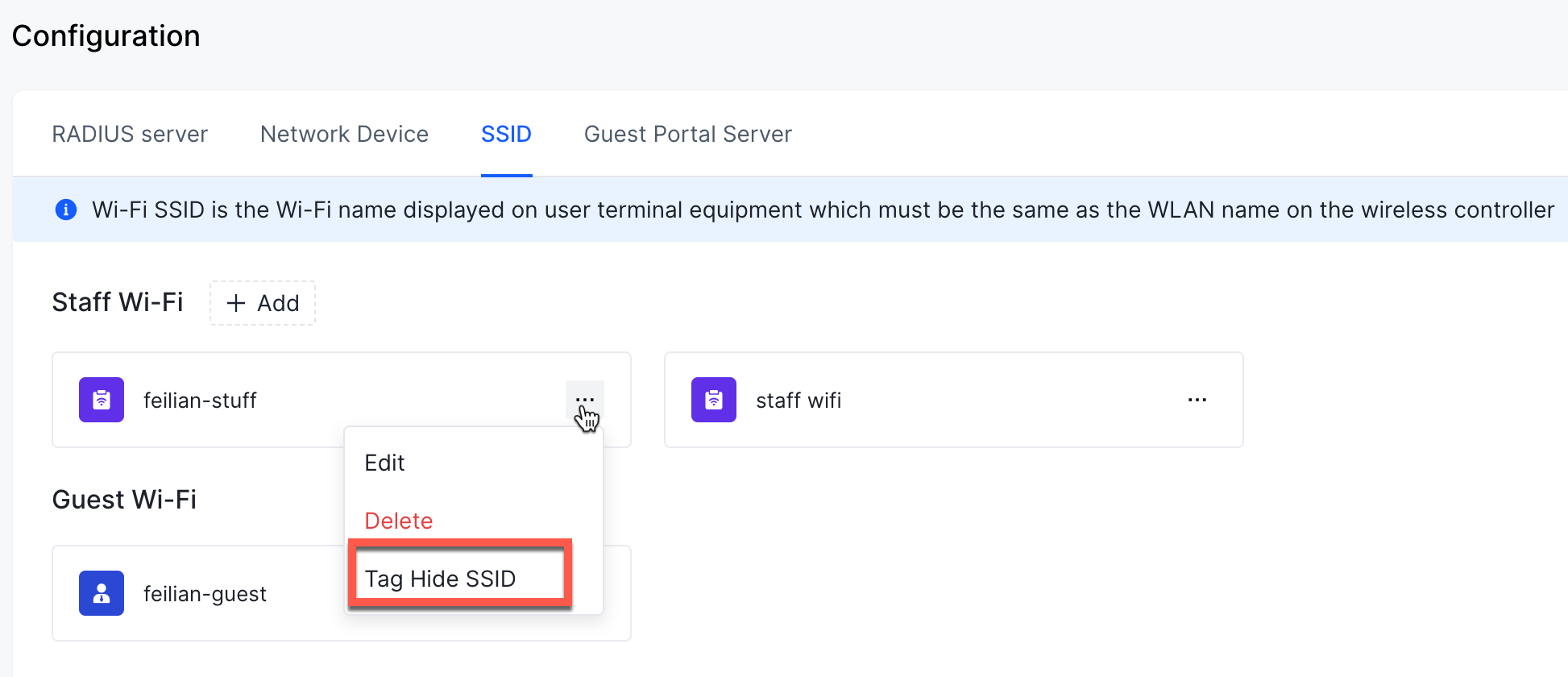Viewport: 1568px width, 677px height.
Task: Click the Wi-Fi SSID info banner text
Action: [823, 210]
